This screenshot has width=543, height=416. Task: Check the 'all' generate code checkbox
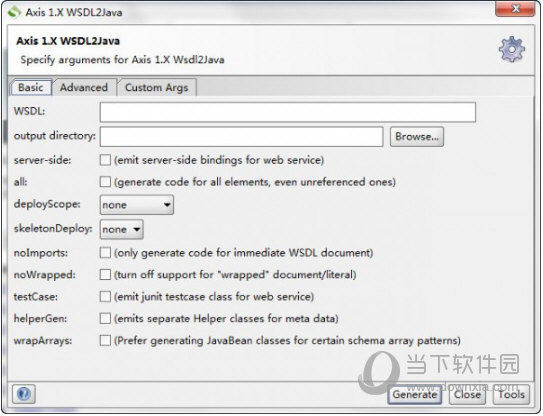[x=105, y=182]
